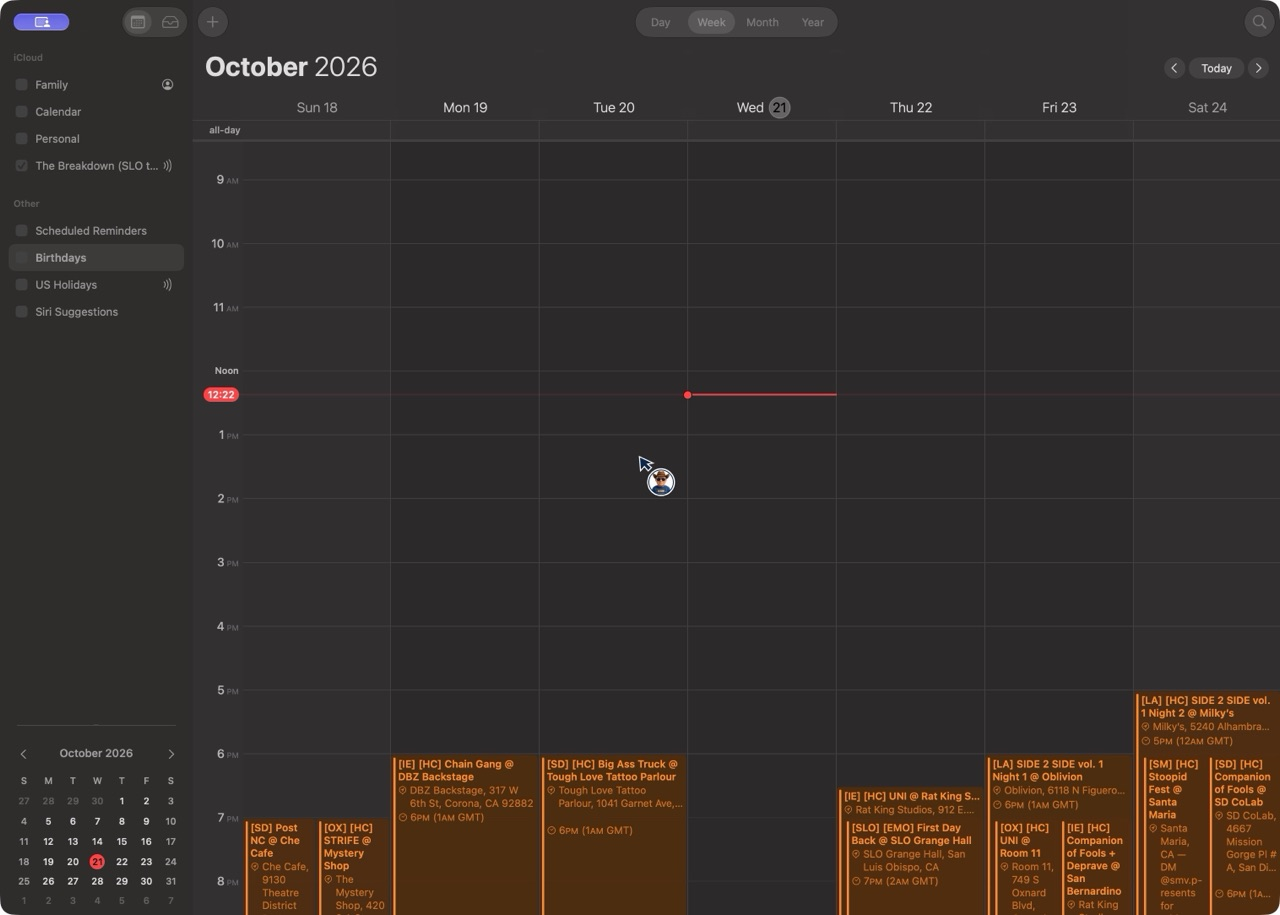Open the Stoopid Fest @ Santa Maria event
1280x915 pixels.
1175,836
